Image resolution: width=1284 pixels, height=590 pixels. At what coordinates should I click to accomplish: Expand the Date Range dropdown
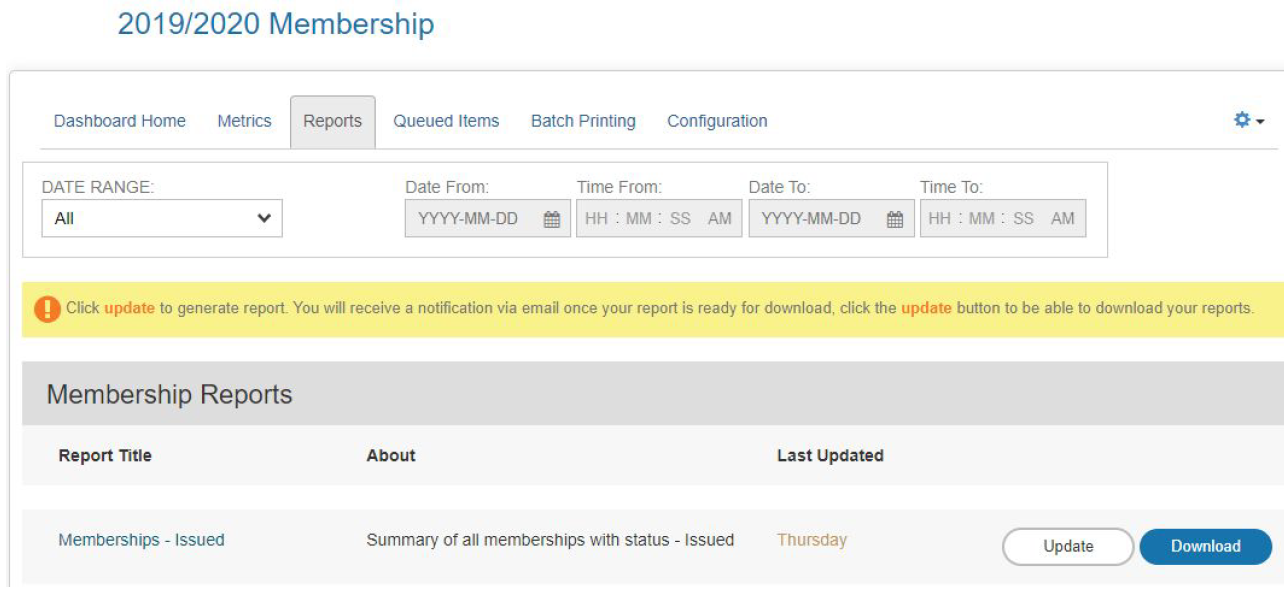(x=162, y=218)
